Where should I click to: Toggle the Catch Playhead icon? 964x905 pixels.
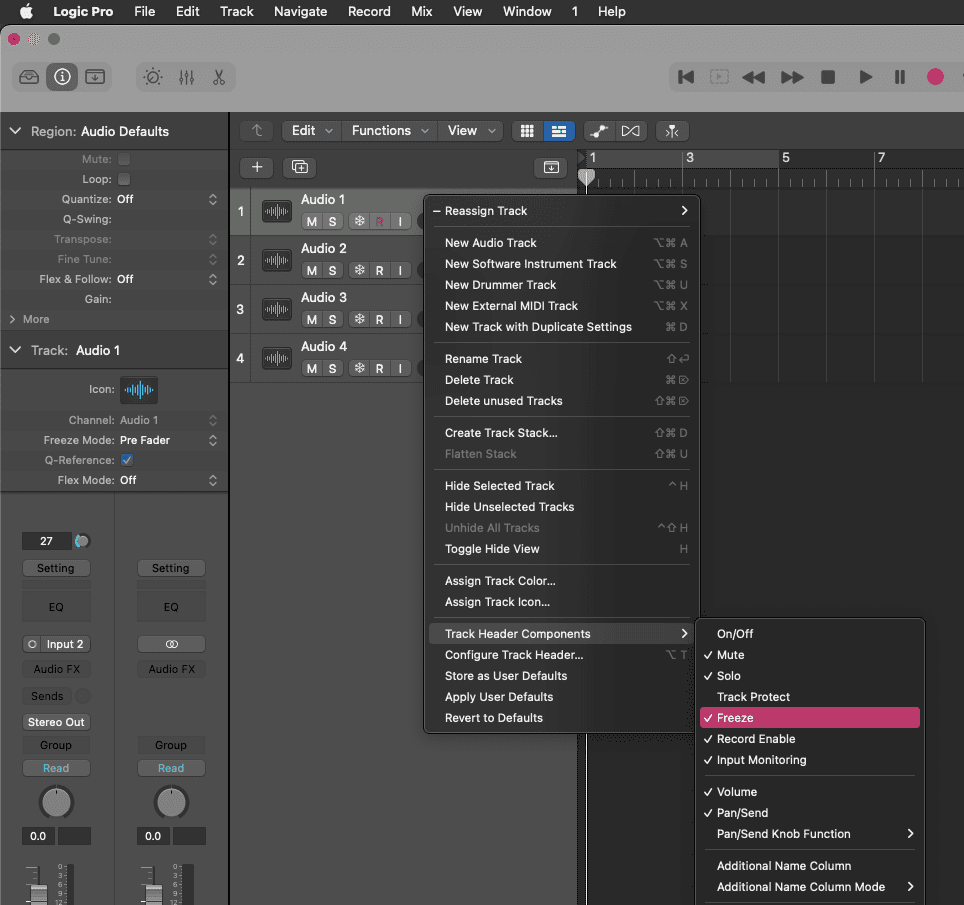click(x=672, y=131)
